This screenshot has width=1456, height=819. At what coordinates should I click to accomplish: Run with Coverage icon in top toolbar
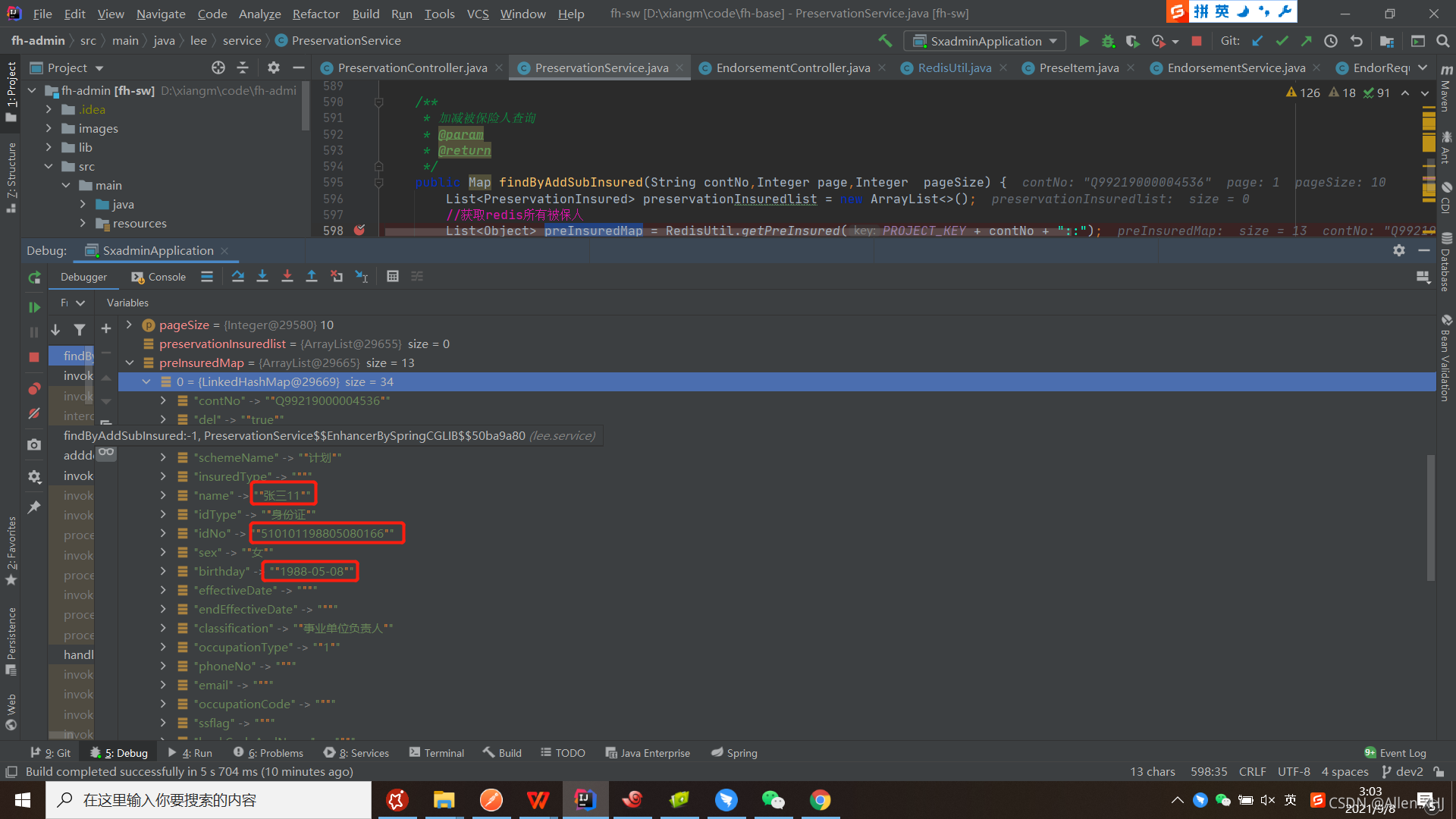pyautogui.click(x=1132, y=41)
